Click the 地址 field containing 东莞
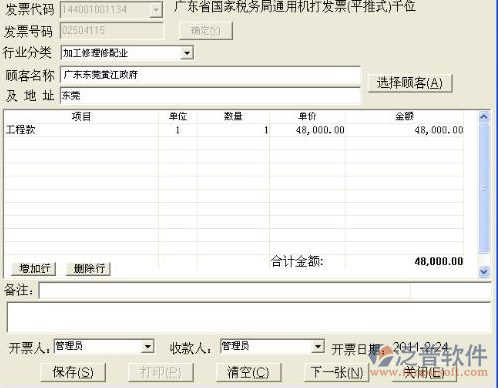The image size is (498, 388). point(210,96)
